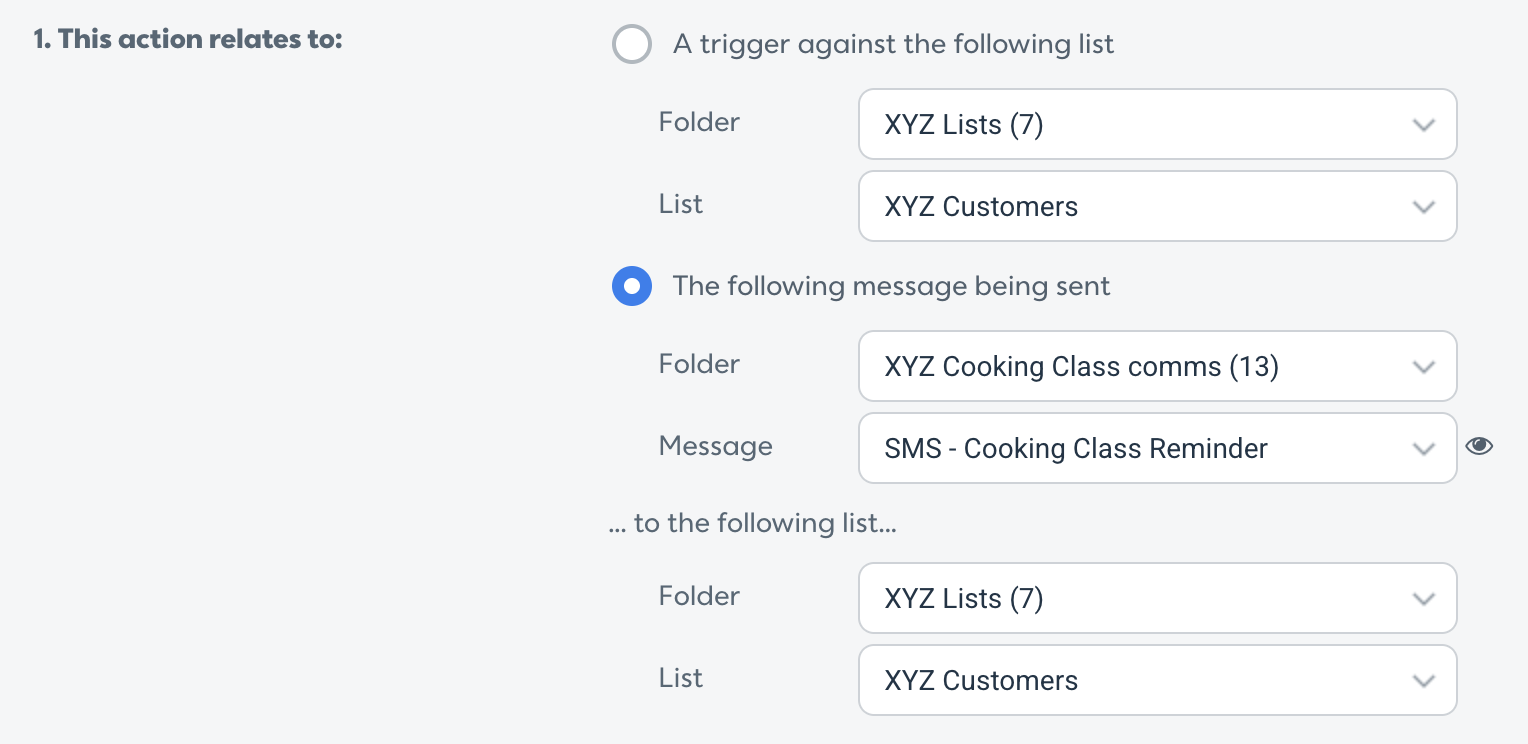
Task: Expand chevron on the topmost XYZ Customers field
Action: (1423, 207)
